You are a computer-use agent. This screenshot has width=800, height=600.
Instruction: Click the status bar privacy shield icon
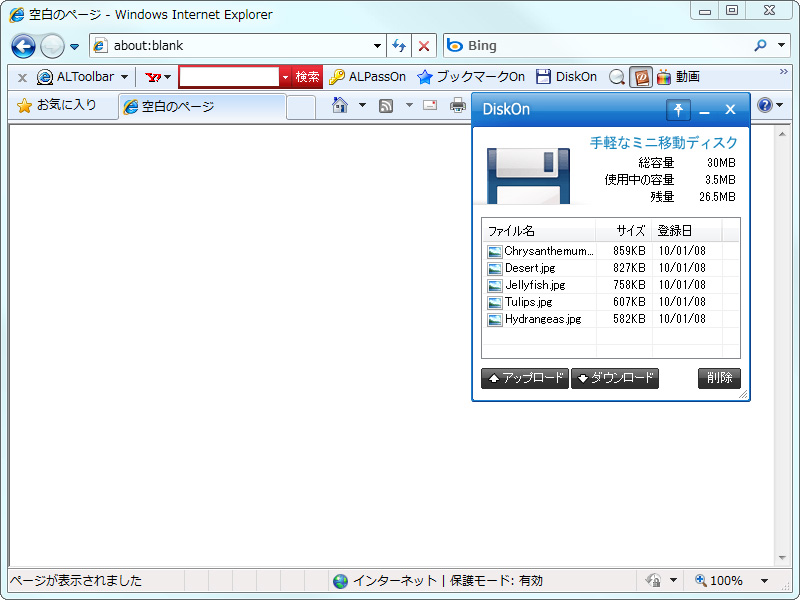point(653,580)
